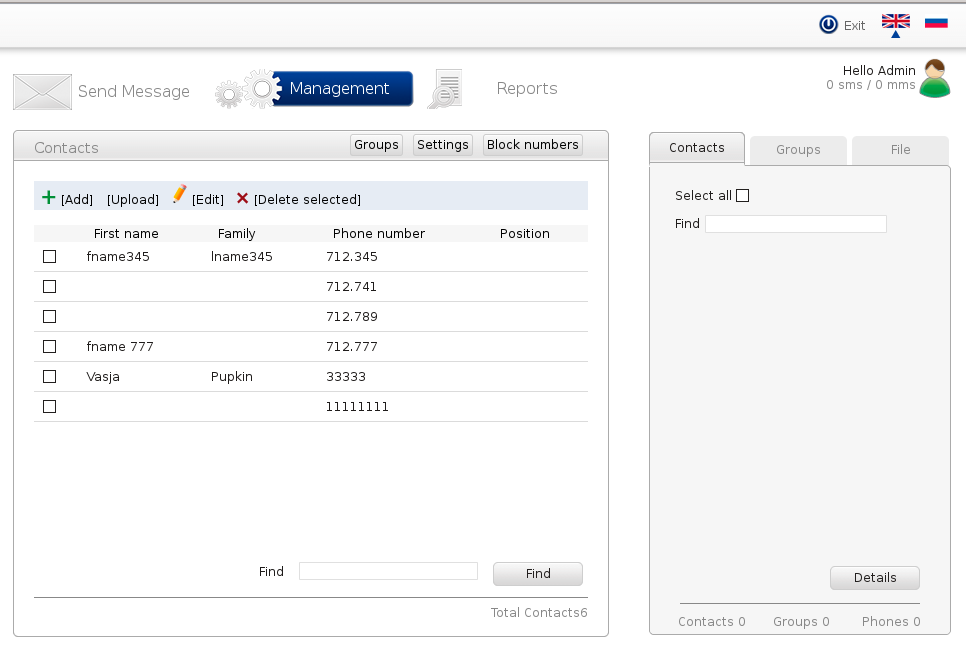This screenshot has width=966, height=647.
Task: Click the green plus Add icon
Action: pyautogui.click(x=48, y=198)
